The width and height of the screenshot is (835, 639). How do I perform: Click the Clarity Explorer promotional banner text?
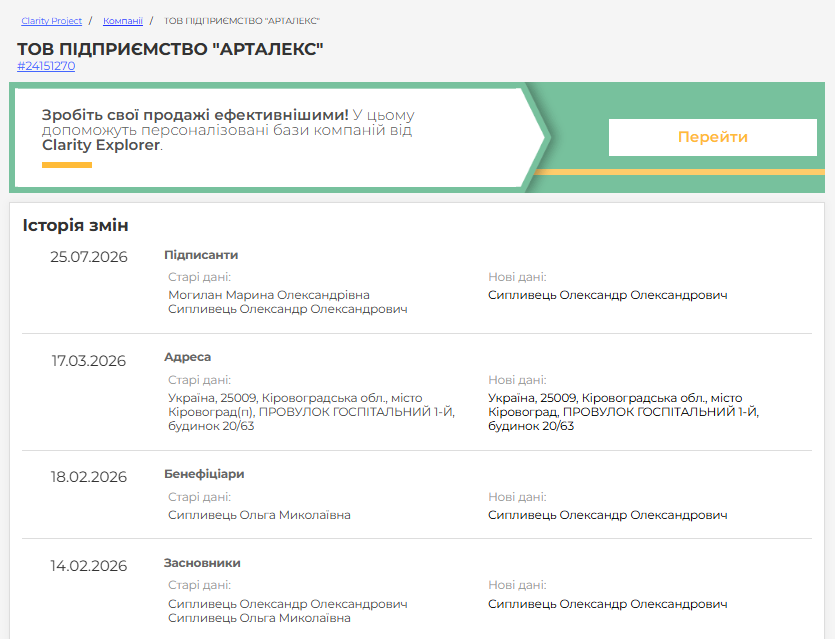[228, 130]
